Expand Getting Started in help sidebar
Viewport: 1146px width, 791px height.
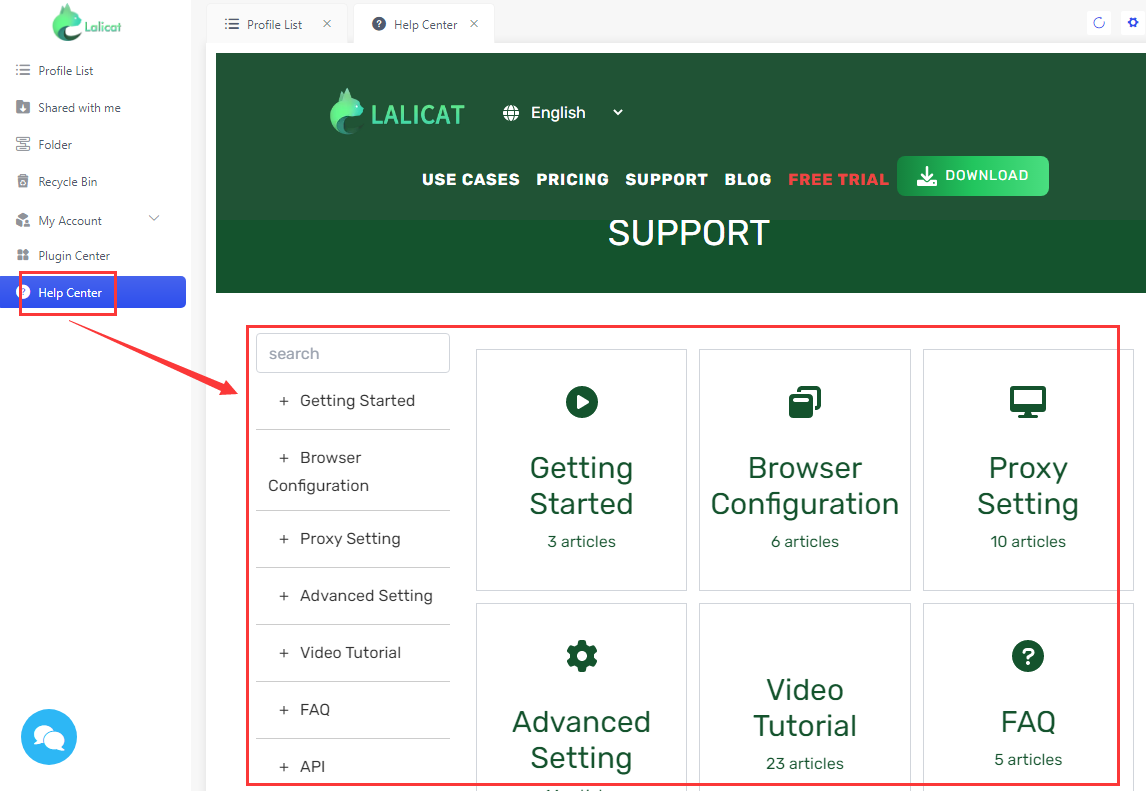pyautogui.click(x=284, y=401)
